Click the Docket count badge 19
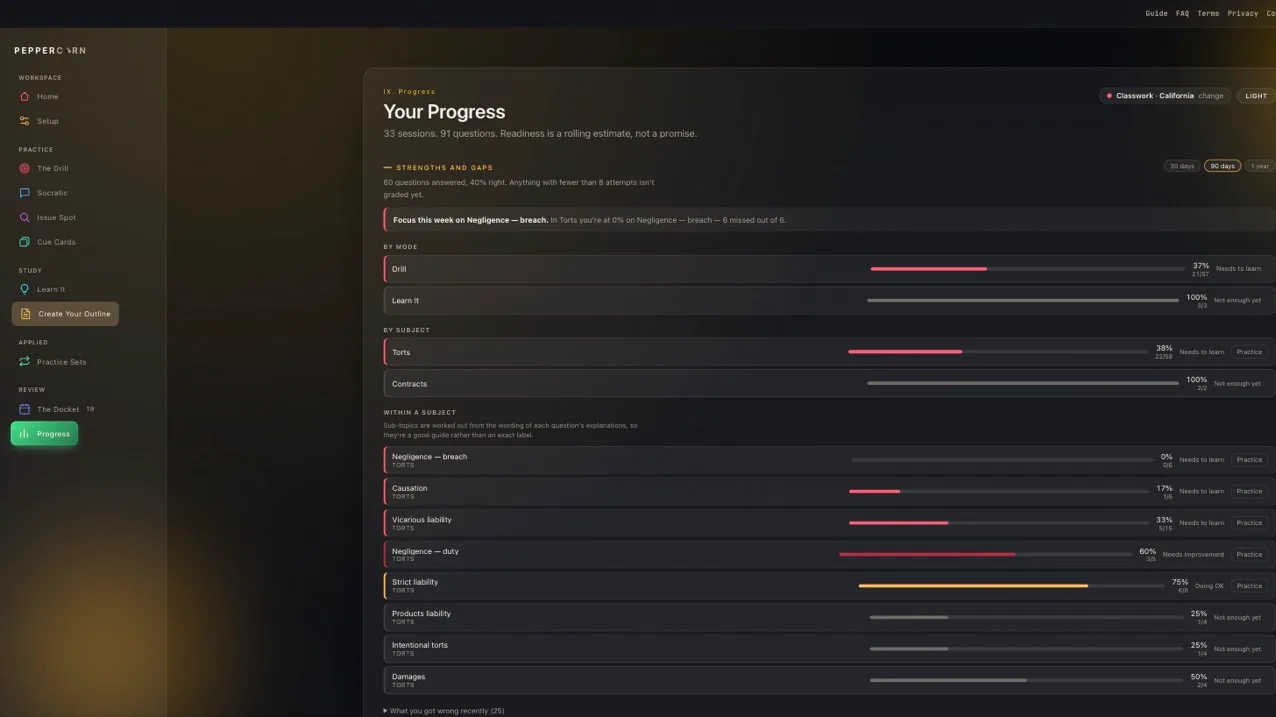The width and height of the screenshot is (1276, 717). coord(90,409)
